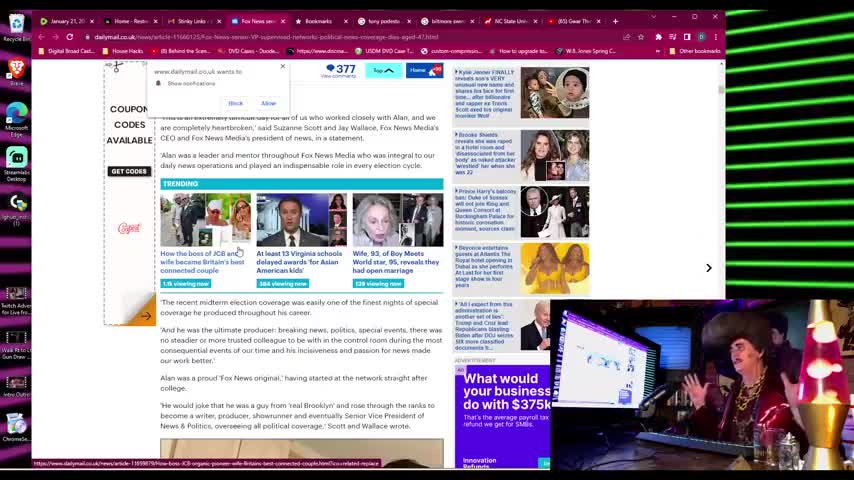Go back with the browser back arrow

coord(41,37)
